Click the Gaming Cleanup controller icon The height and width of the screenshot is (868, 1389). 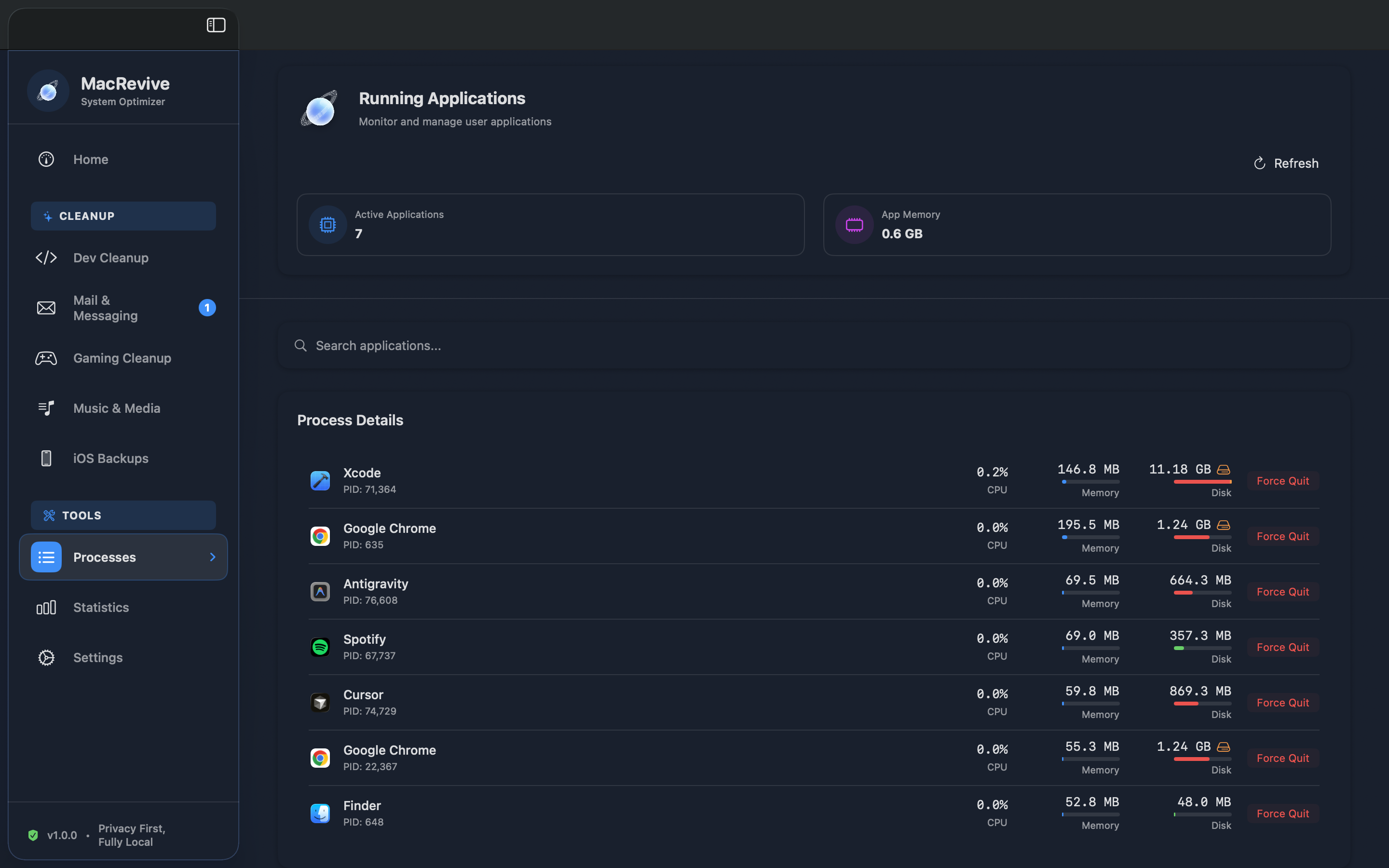click(x=46, y=358)
